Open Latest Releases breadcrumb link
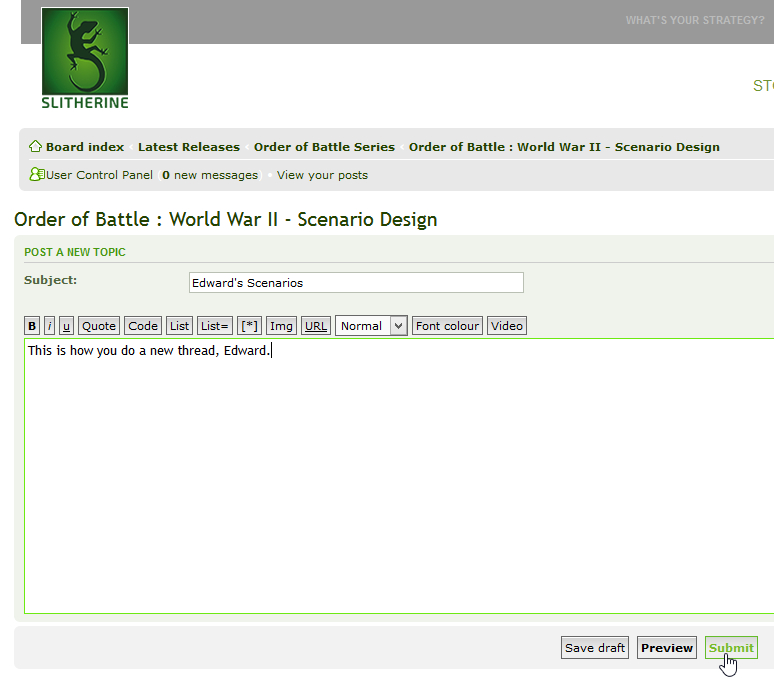 [x=189, y=147]
